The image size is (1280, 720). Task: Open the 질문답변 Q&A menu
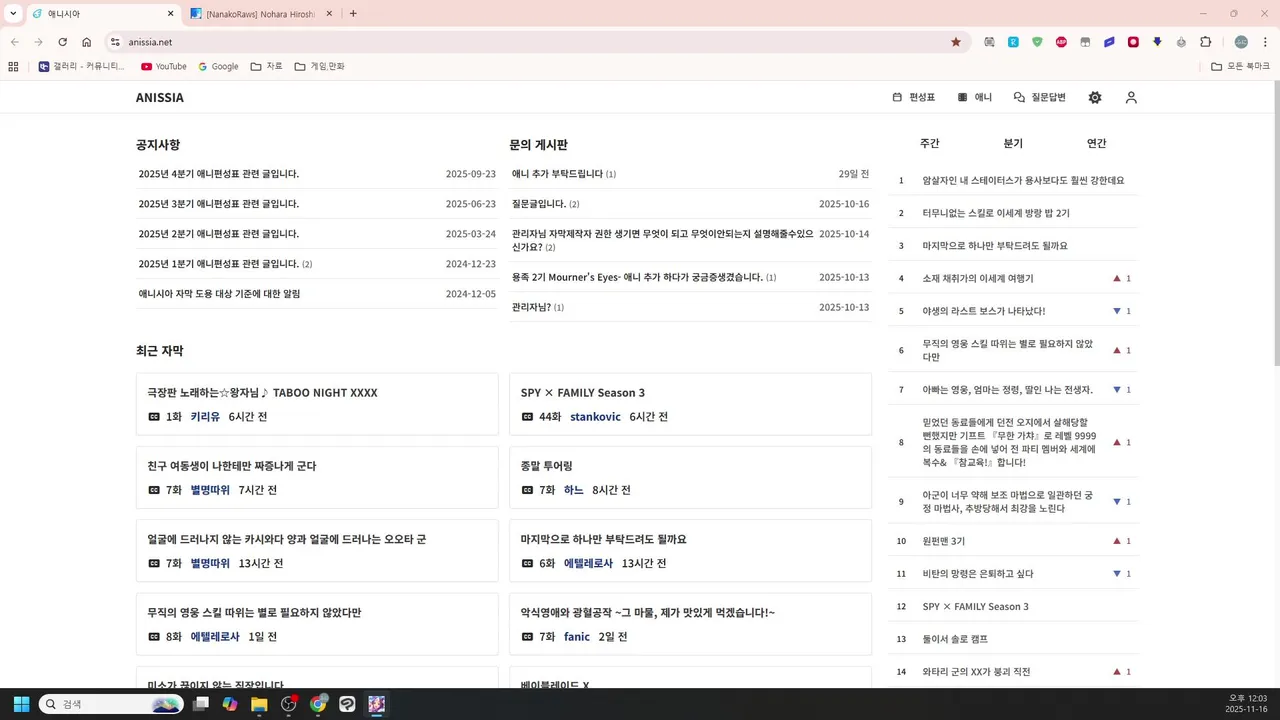coord(1039,97)
